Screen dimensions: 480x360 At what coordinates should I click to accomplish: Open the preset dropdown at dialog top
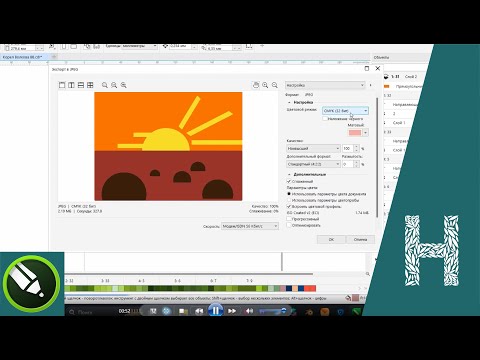pyautogui.click(x=325, y=85)
